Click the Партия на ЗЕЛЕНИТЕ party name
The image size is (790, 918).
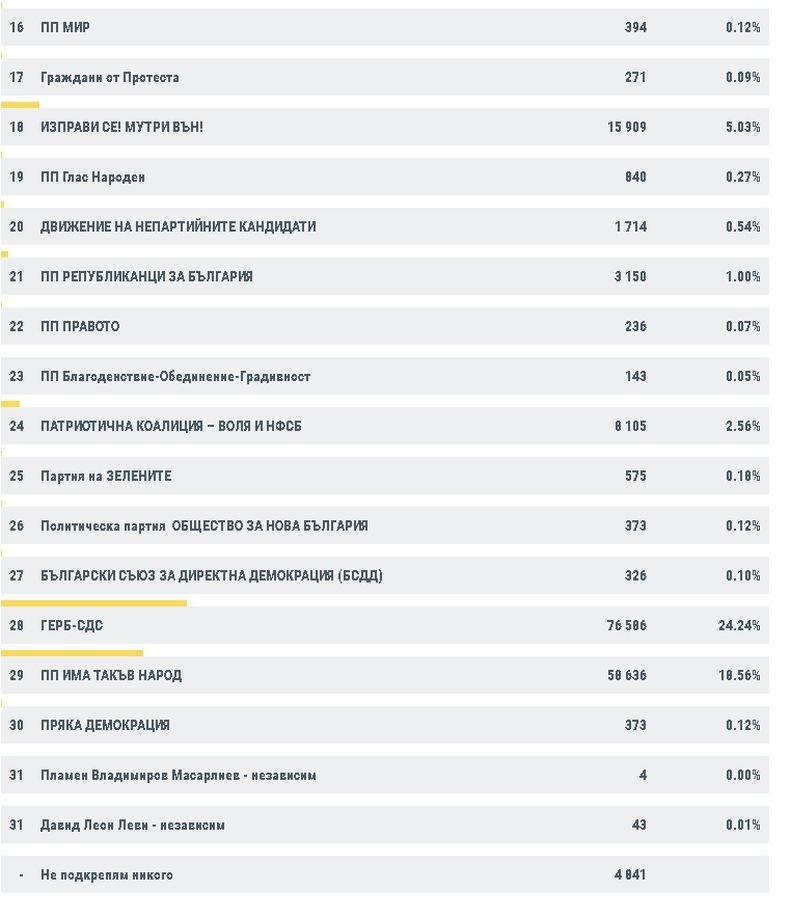point(106,477)
